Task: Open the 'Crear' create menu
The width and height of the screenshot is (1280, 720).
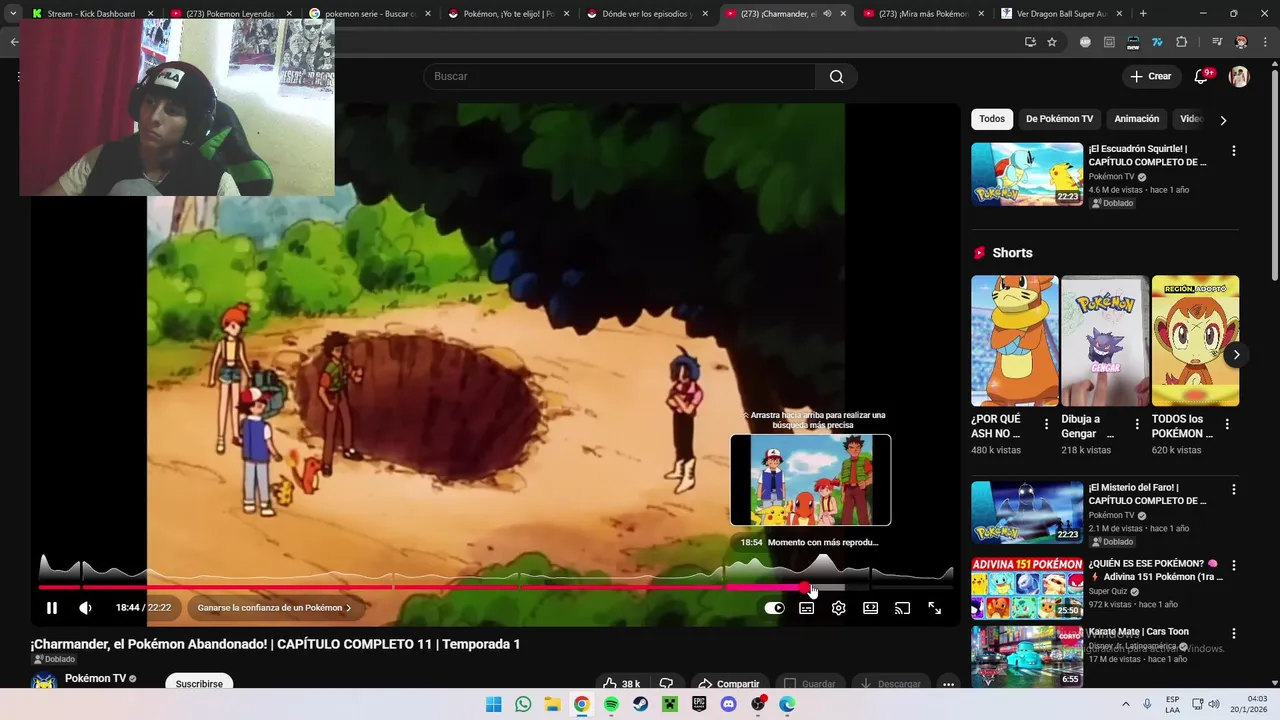Action: pyautogui.click(x=1151, y=76)
